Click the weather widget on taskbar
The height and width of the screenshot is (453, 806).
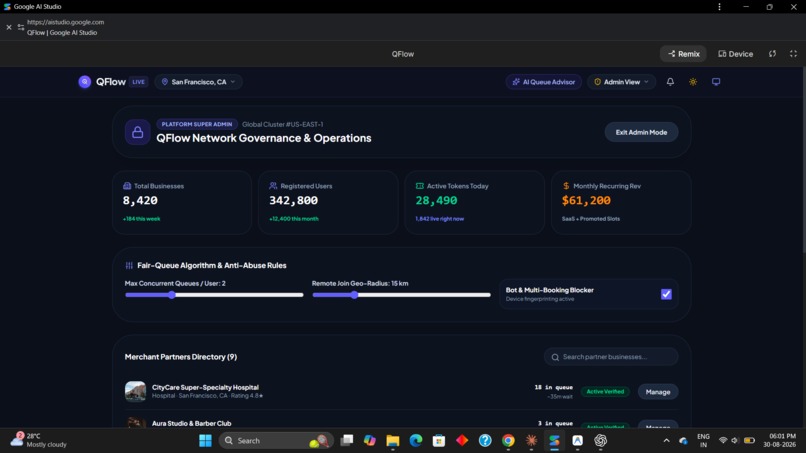click(39, 440)
